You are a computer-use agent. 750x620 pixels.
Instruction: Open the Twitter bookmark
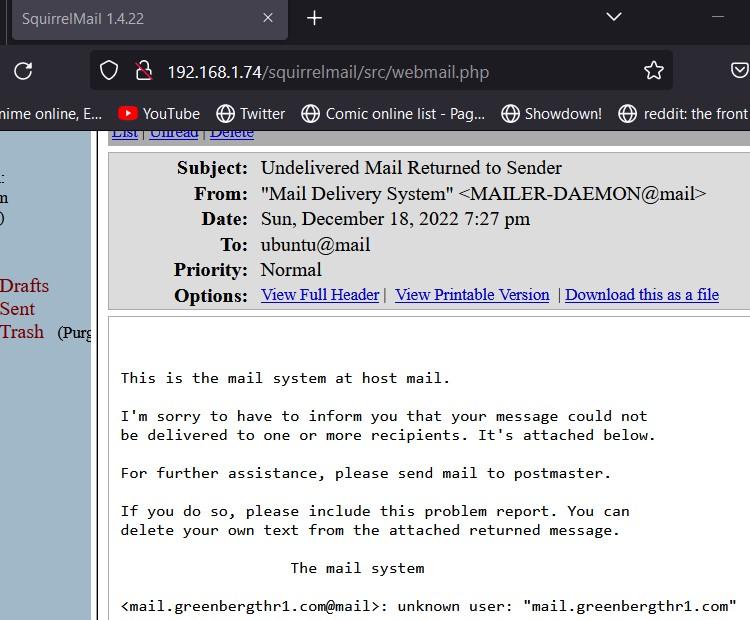[251, 114]
